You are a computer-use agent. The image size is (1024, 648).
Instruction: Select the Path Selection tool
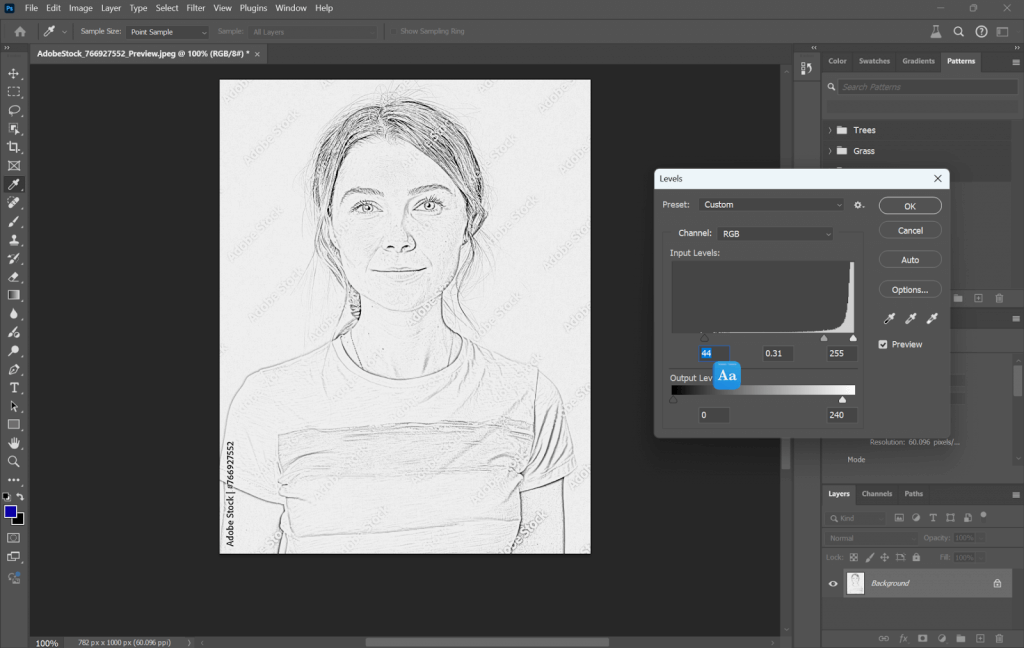(x=14, y=406)
